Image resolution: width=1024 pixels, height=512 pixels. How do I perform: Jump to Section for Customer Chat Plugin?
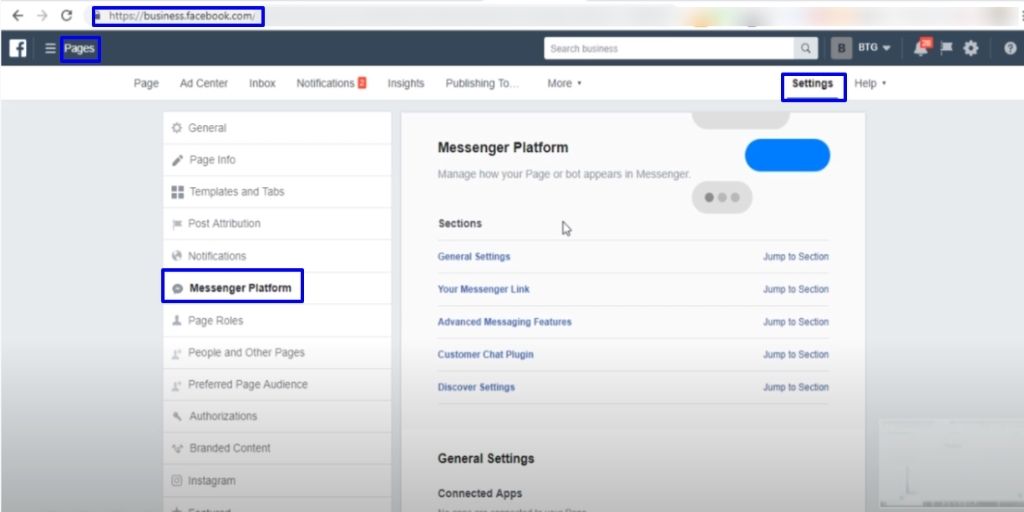795,355
